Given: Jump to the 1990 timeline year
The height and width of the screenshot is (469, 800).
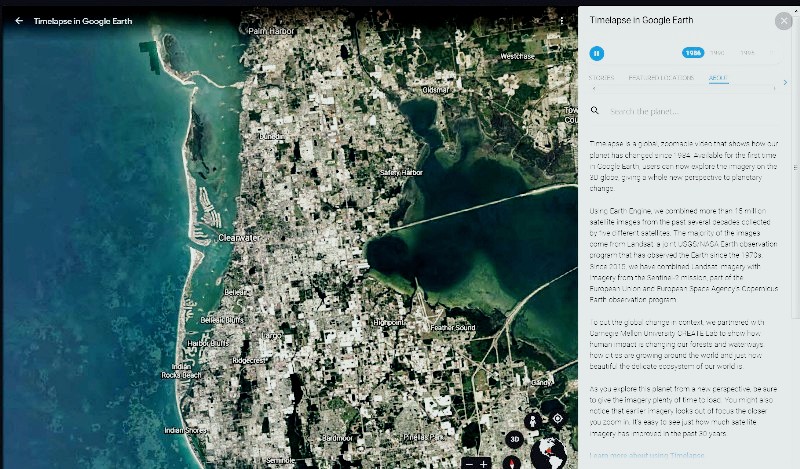Looking at the screenshot, I should pos(717,53).
